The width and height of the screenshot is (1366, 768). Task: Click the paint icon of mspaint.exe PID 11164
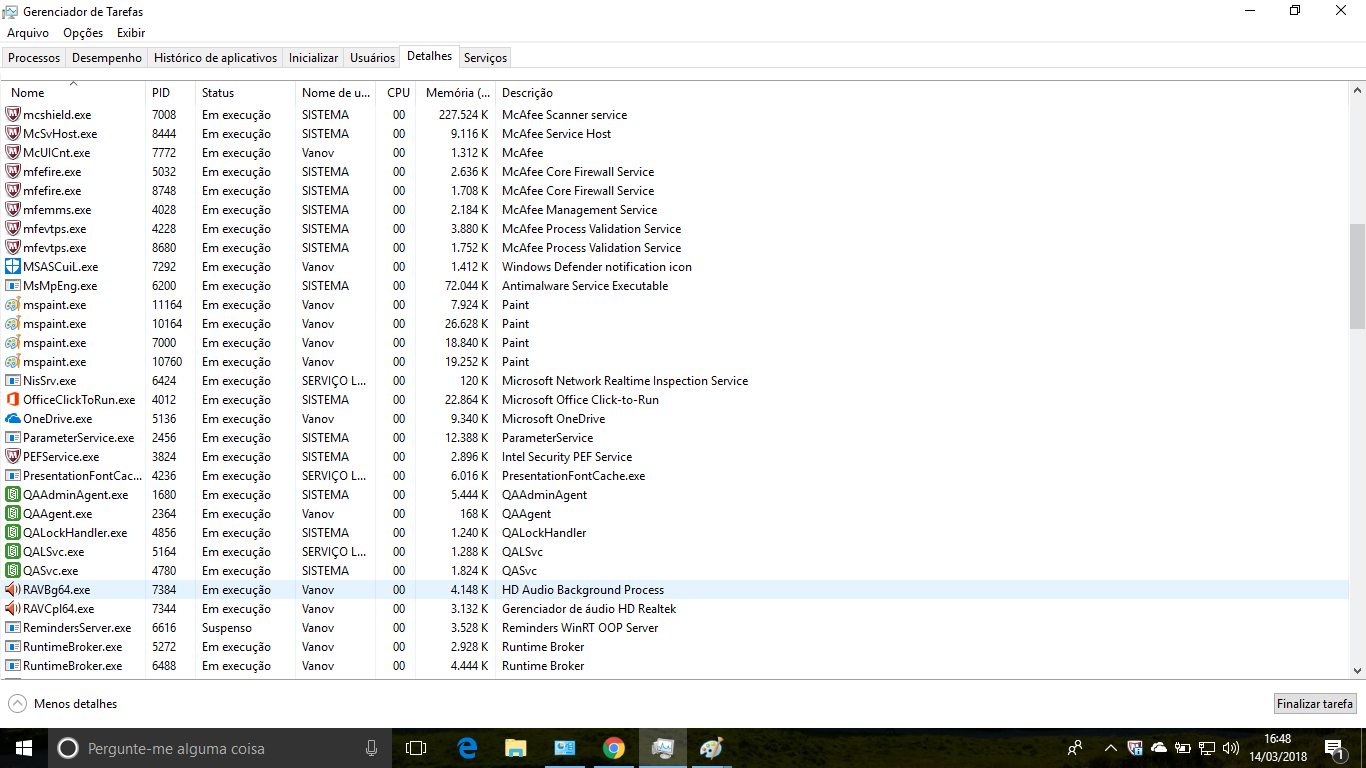[x=13, y=305]
